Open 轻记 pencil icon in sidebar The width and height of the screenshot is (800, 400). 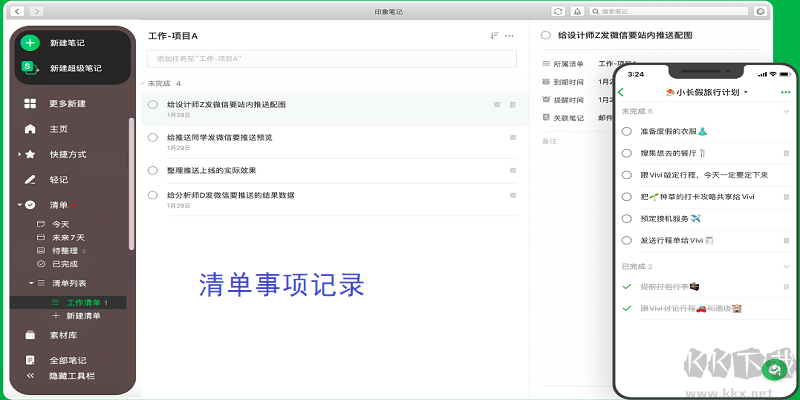click(x=30, y=180)
